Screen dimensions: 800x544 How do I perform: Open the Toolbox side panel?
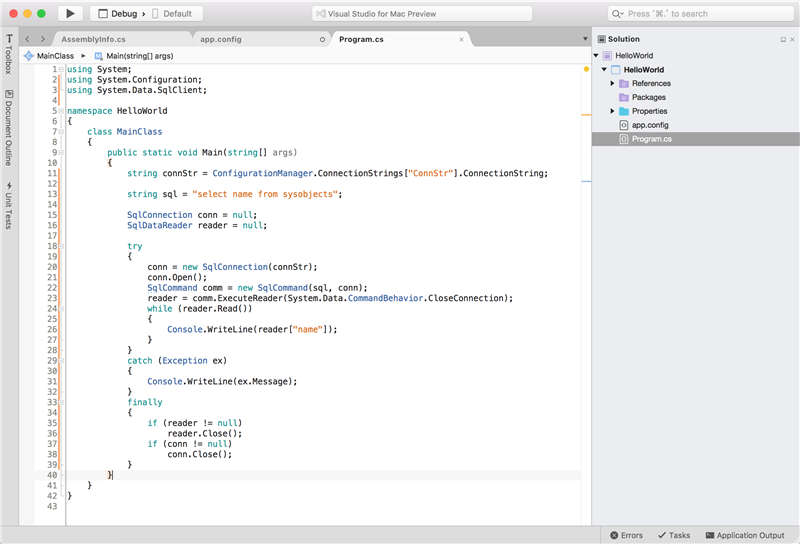[9, 55]
